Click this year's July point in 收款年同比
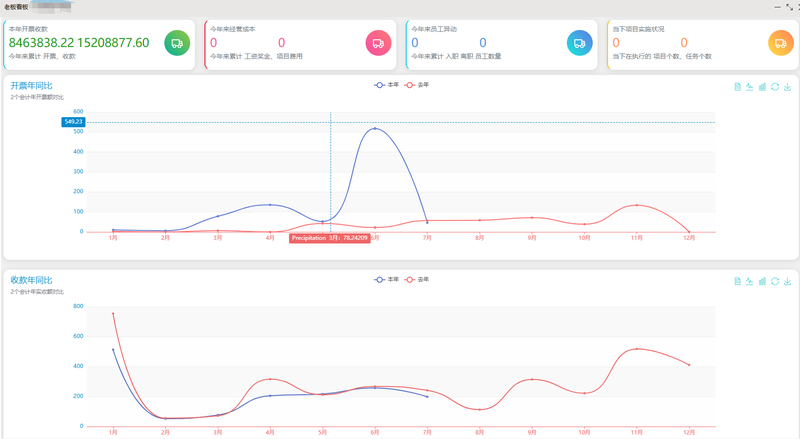Viewport: 800px width, 439px height. [427, 397]
